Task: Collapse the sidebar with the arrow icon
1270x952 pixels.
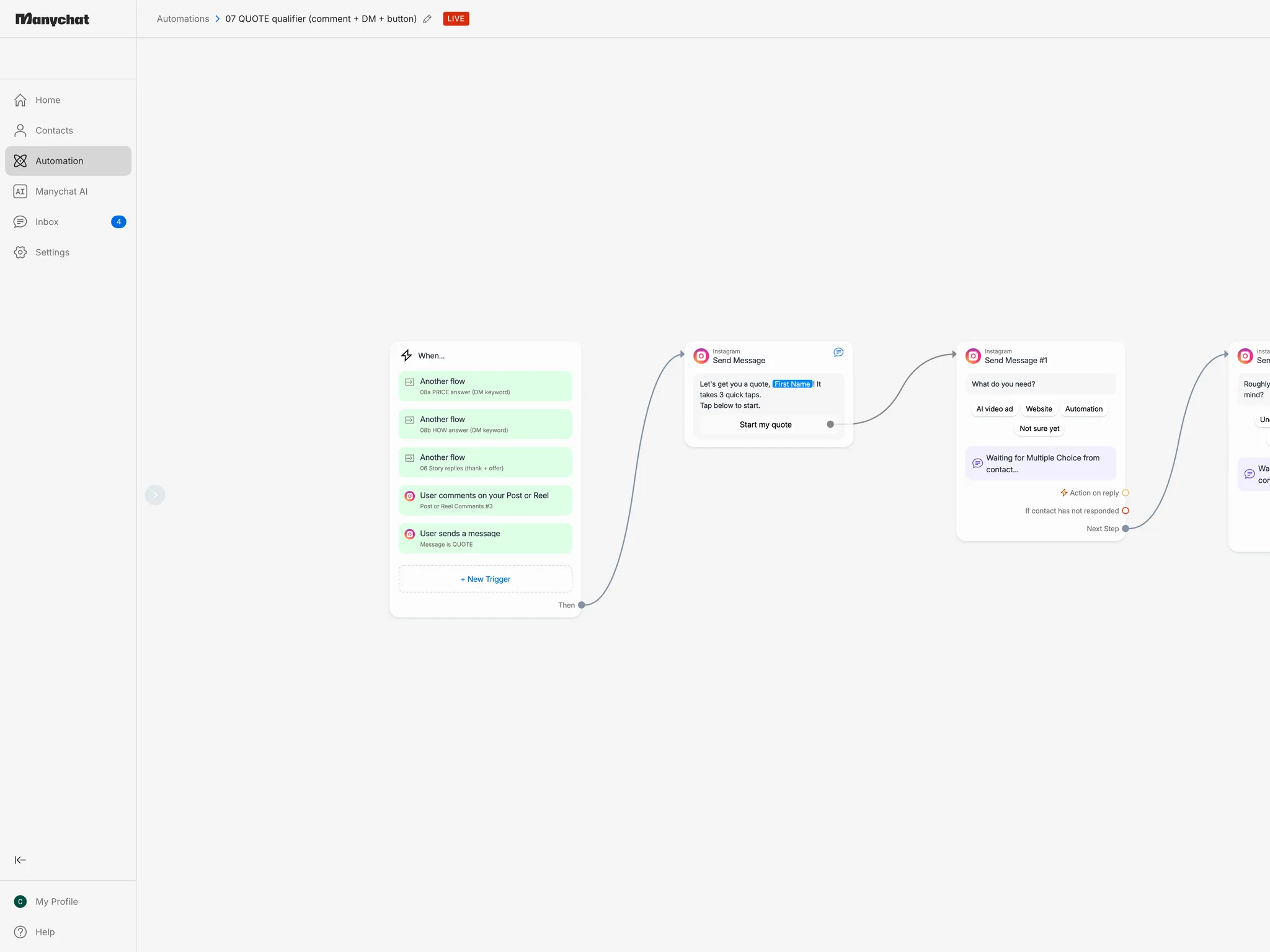Action: click(20, 860)
